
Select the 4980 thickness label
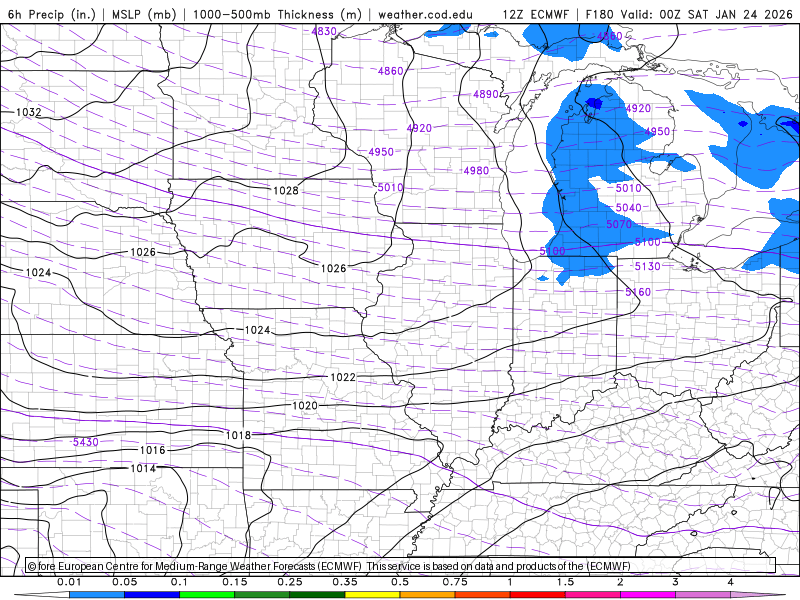click(476, 170)
